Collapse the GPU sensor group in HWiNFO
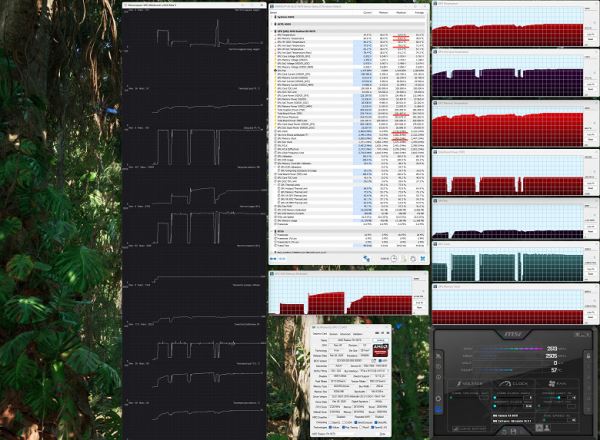 272,31
